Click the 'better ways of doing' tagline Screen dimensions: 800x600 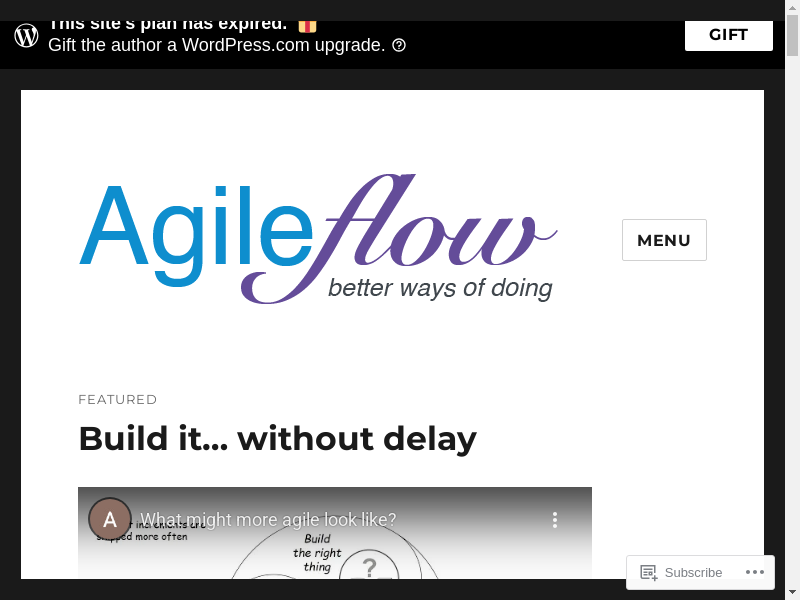point(440,288)
